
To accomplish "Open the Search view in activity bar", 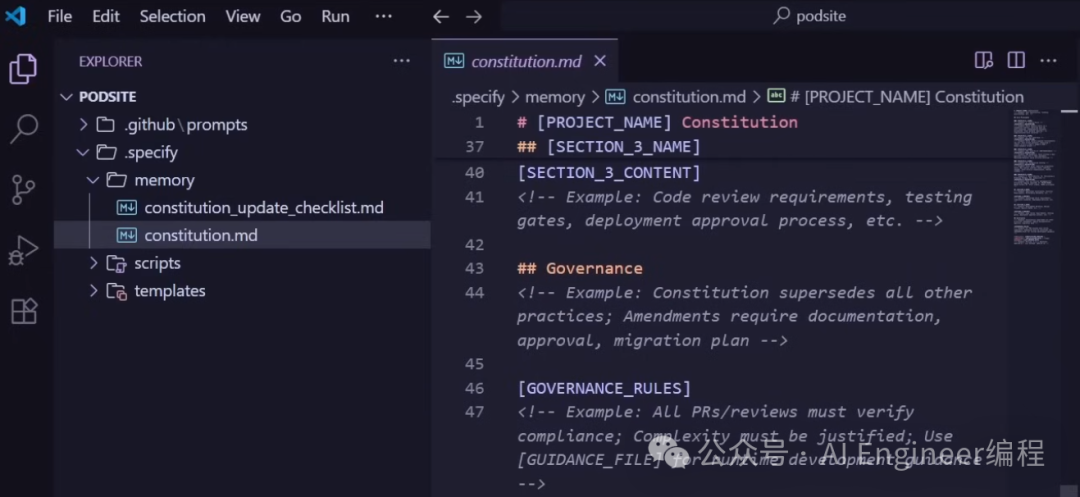I will [23, 129].
